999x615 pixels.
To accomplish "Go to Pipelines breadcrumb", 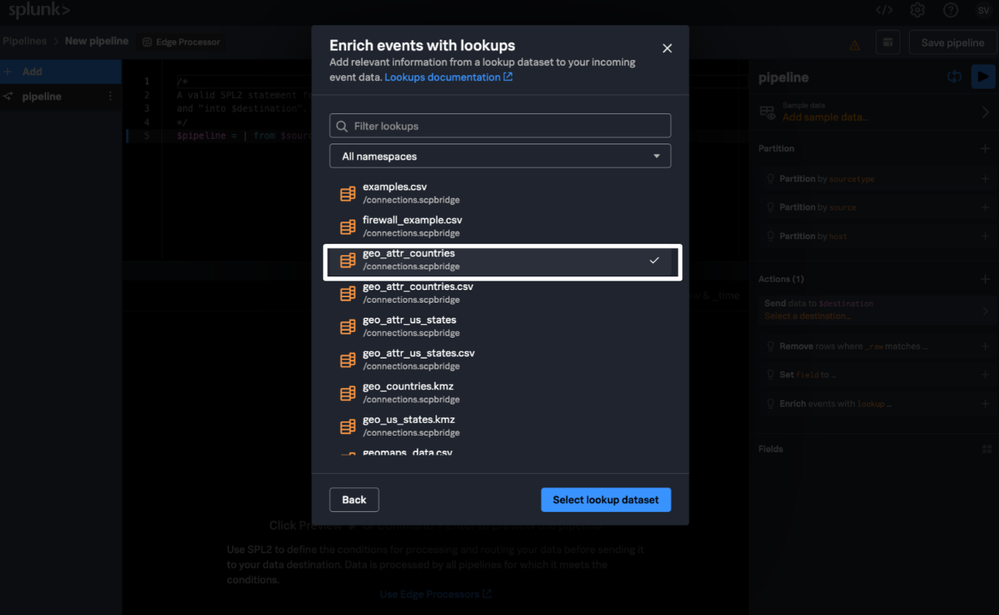I will pos(24,41).
